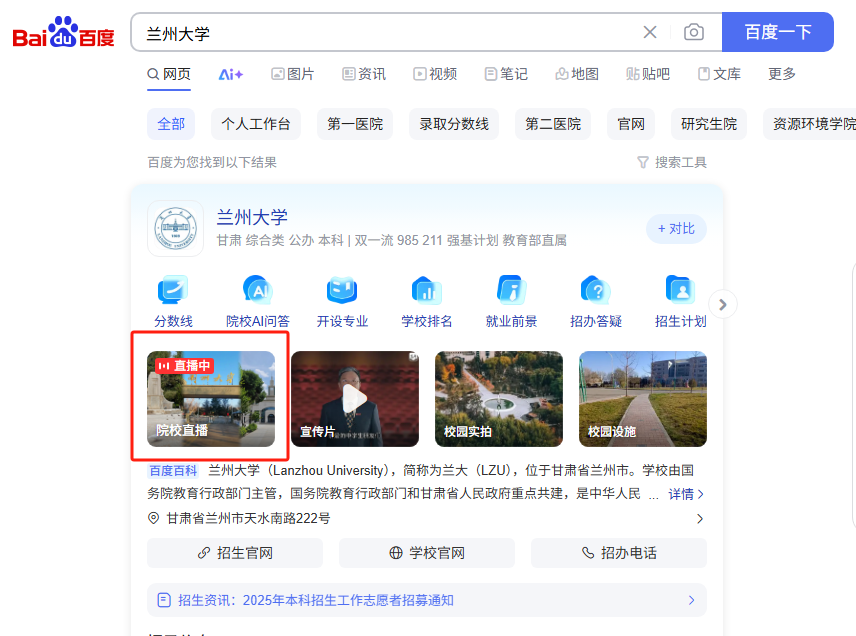856x636 pixels.
Task: Select the 第二医院 filter chip
Action: 552,124
